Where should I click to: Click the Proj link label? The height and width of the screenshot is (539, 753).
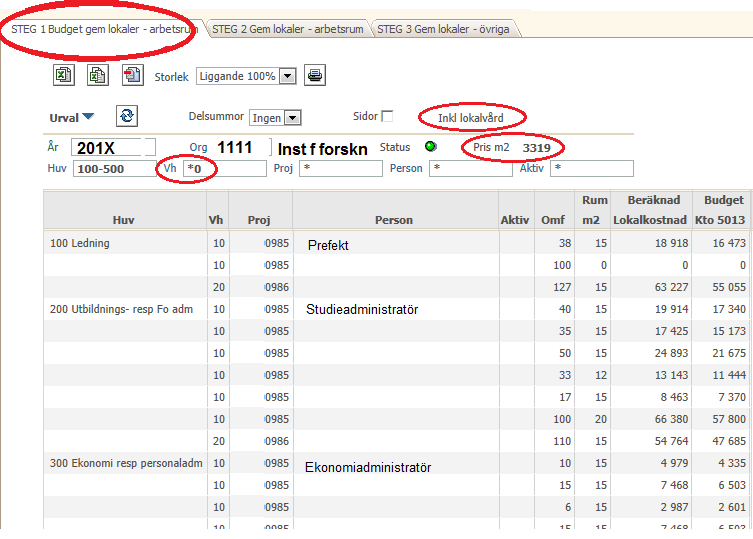(283, 169)
